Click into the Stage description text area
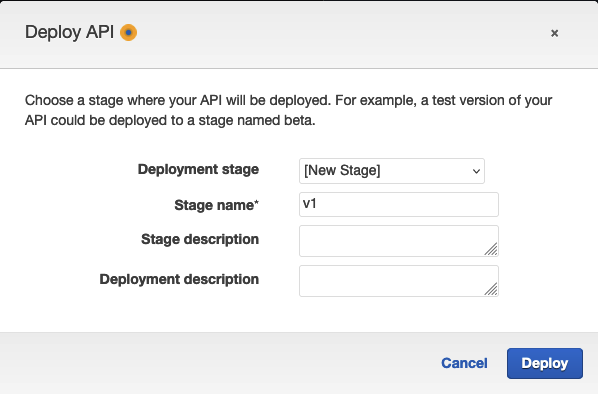 (399, 241)
